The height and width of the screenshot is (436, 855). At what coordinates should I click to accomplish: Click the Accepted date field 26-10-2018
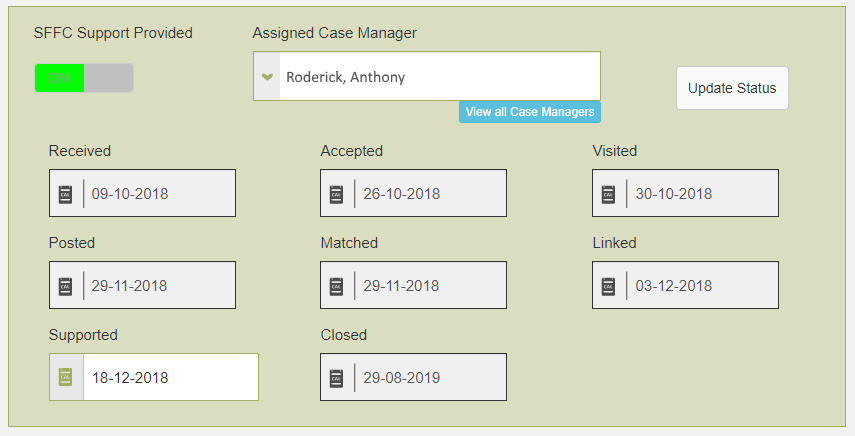(x=430, y=194)
